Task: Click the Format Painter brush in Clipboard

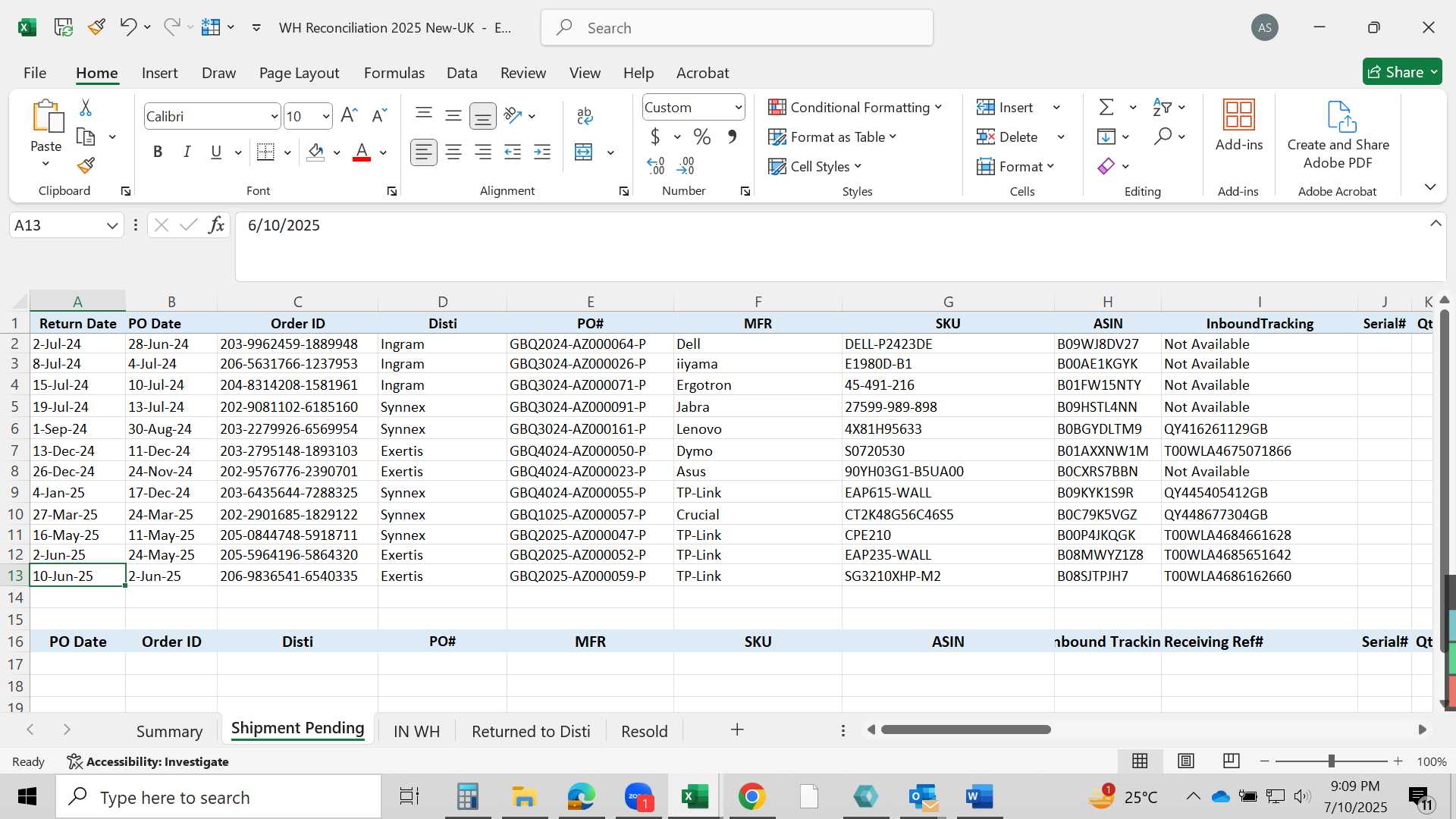Action: point(86,165)
